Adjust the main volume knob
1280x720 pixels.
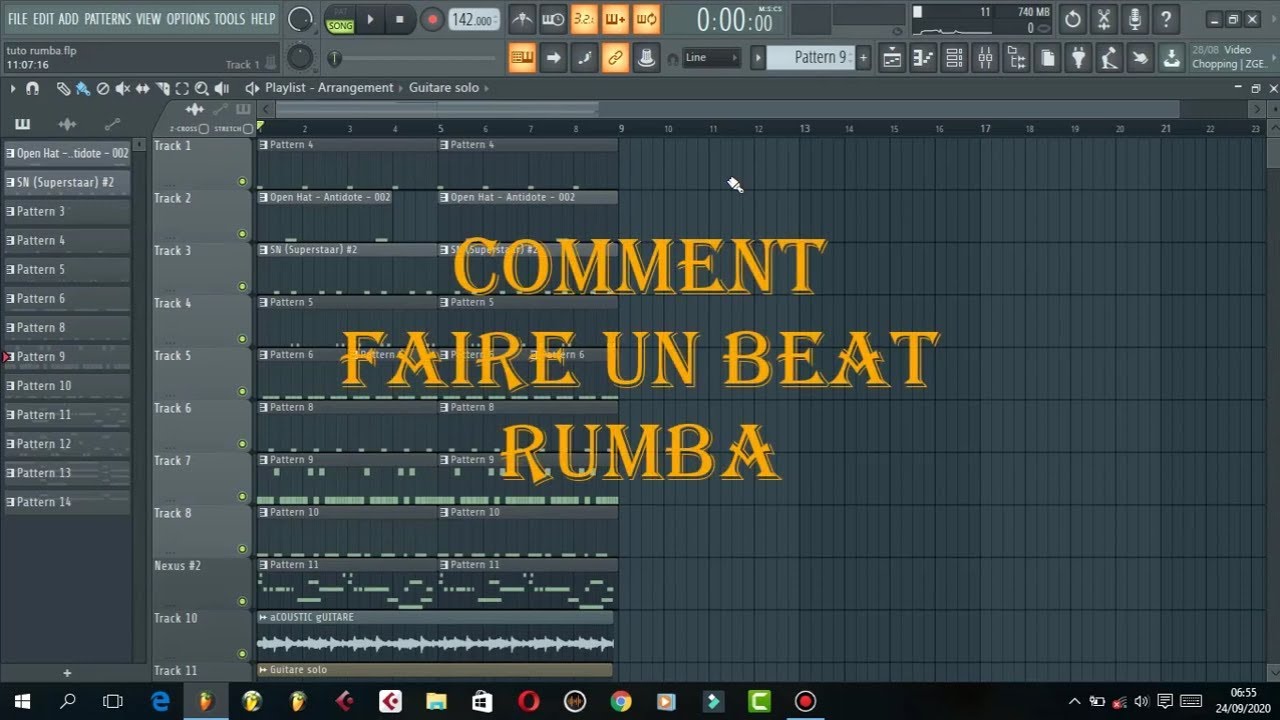300,19
